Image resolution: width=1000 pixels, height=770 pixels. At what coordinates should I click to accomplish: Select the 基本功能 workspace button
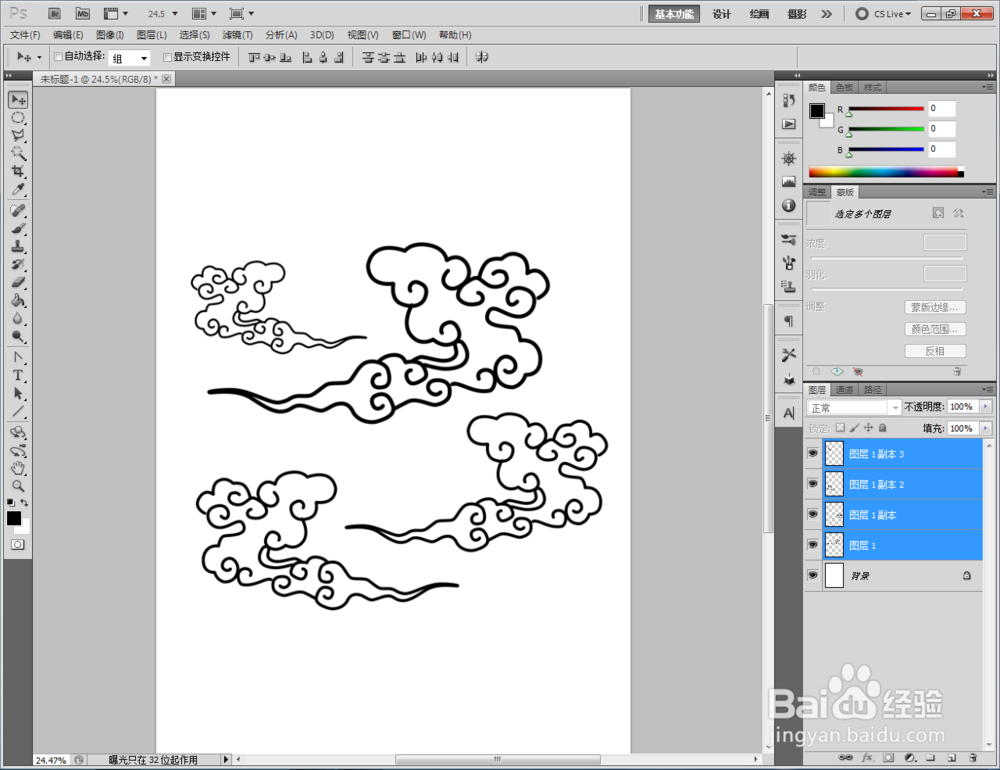point(674,14)
